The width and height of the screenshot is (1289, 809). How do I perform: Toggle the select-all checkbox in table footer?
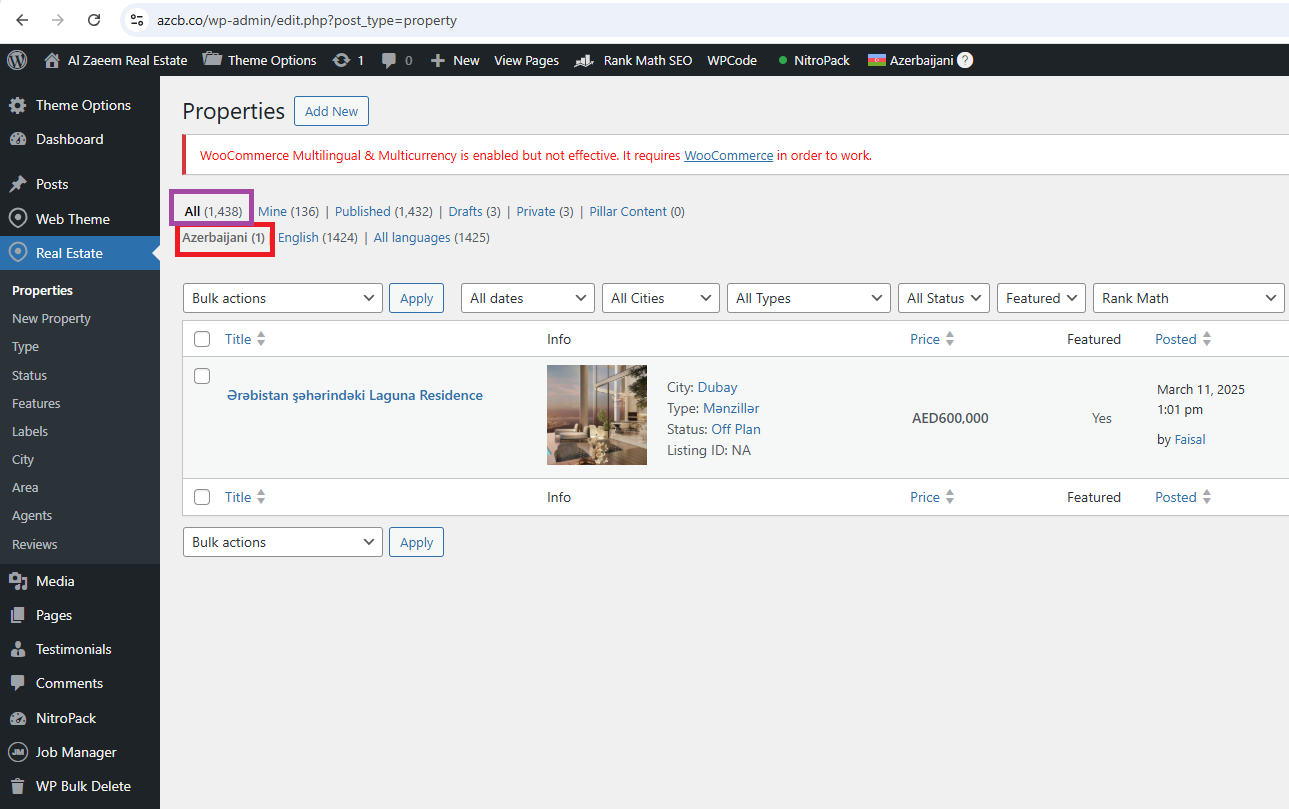tap(202, 497)
